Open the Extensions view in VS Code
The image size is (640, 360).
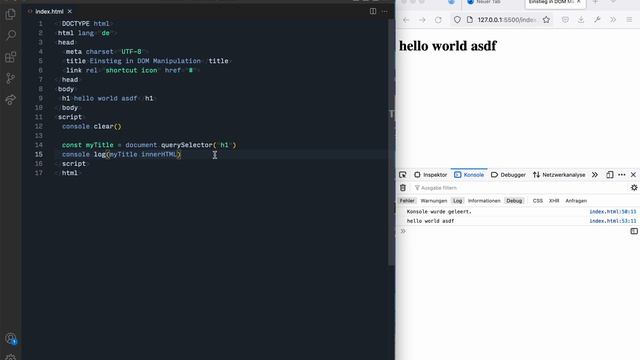point(11,57)
